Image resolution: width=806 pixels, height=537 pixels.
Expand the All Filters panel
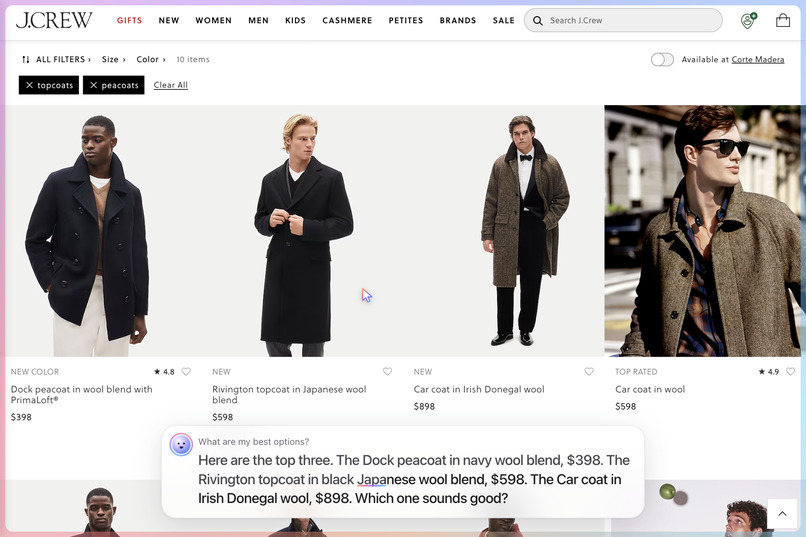(x=56, y=60)
